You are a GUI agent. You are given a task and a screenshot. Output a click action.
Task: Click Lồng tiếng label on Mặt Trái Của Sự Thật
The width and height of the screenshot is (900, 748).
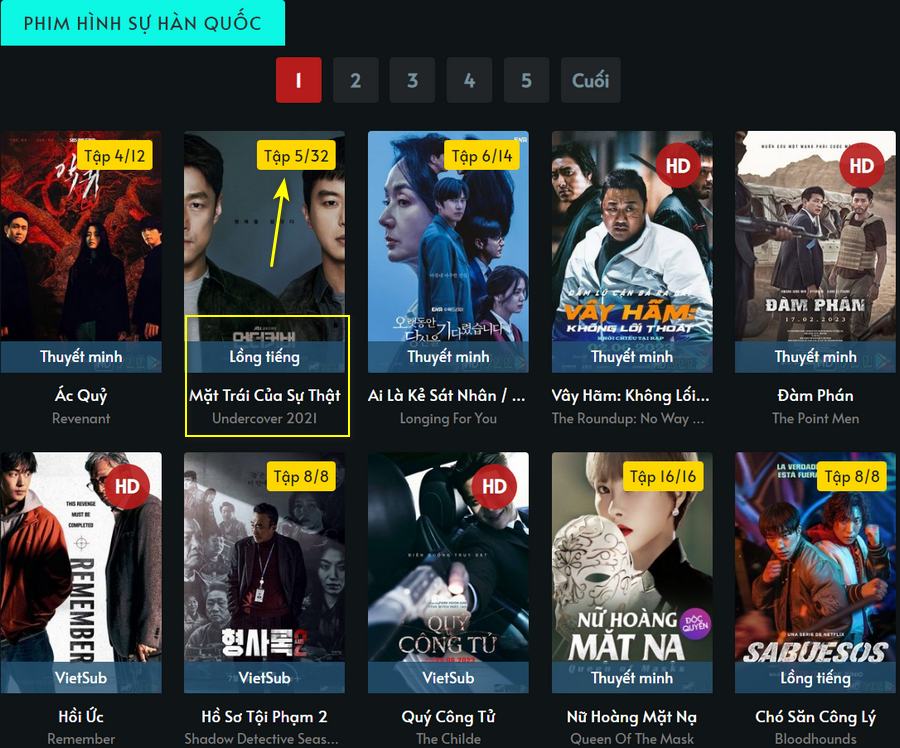265,357
